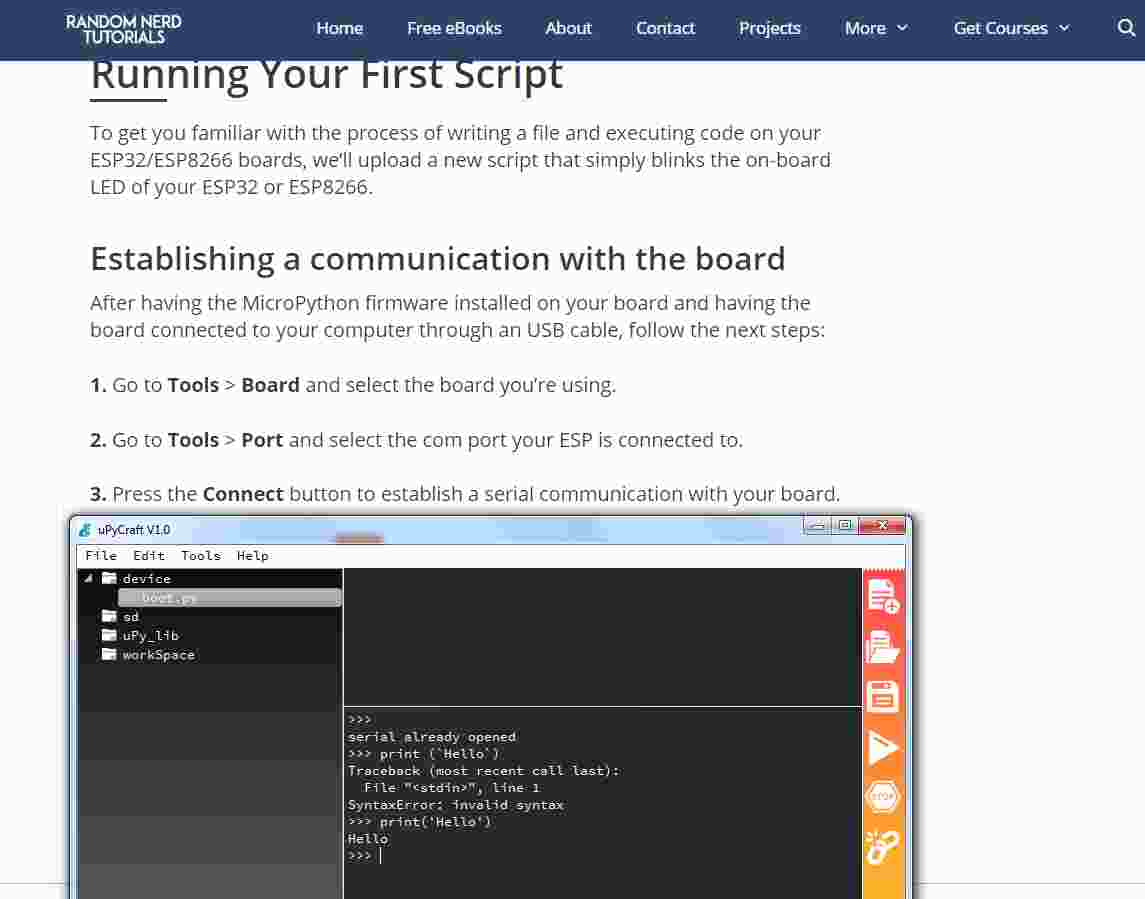
Task: Go to the Home page
Action: [340, 28]
